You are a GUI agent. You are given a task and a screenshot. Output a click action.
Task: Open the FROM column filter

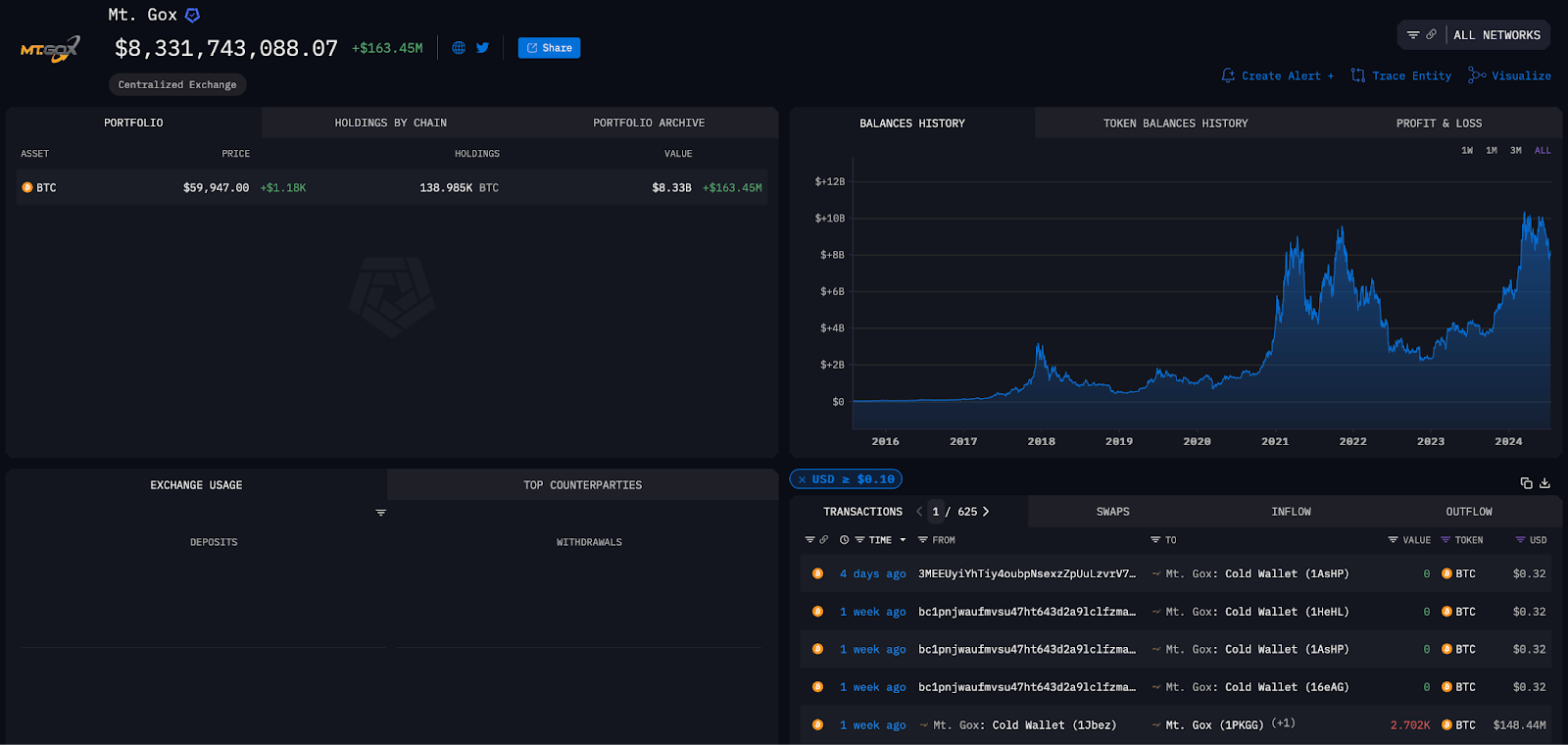tap(922, 540)
